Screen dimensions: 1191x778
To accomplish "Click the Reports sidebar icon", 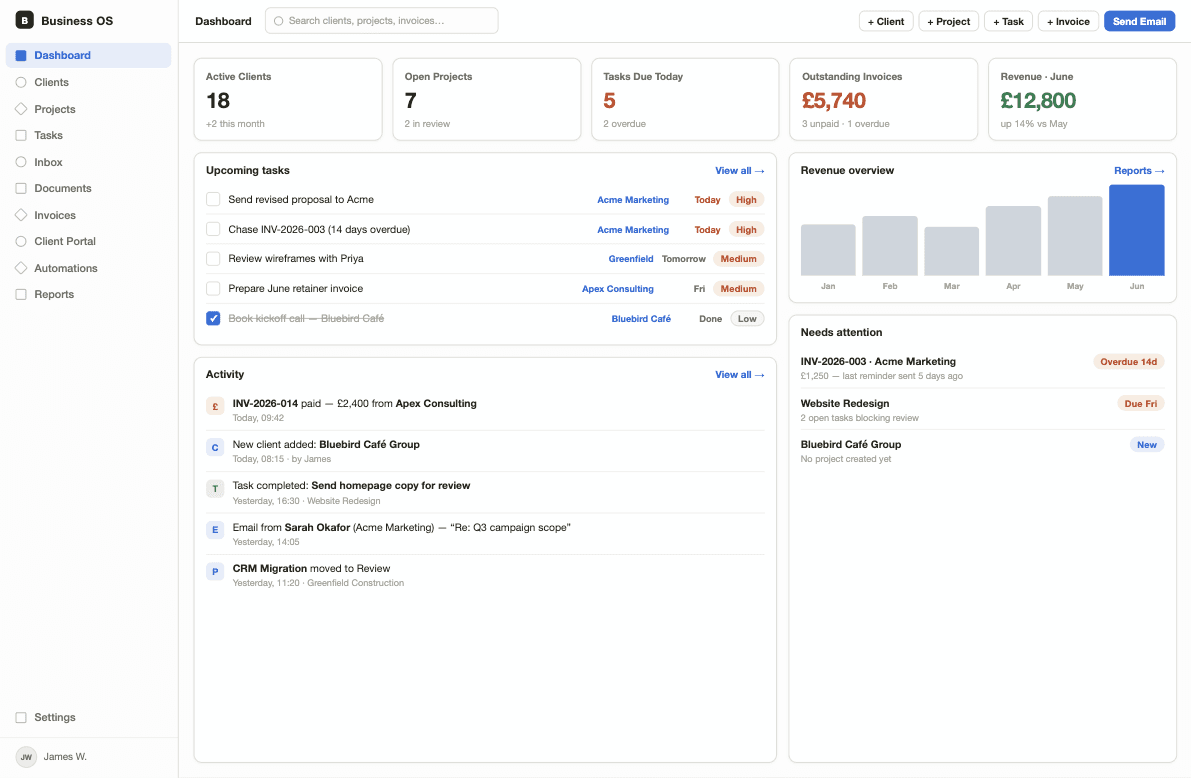I will (x=21, y=294).
